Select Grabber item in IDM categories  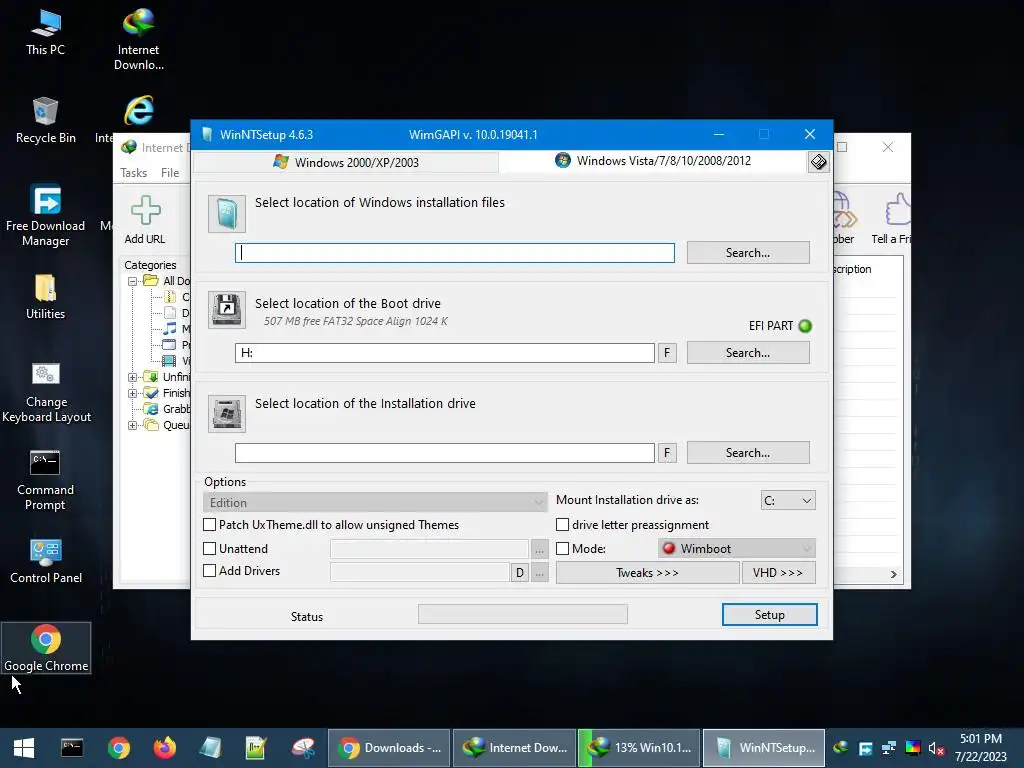pyautogui.click(x=176, y=409)
